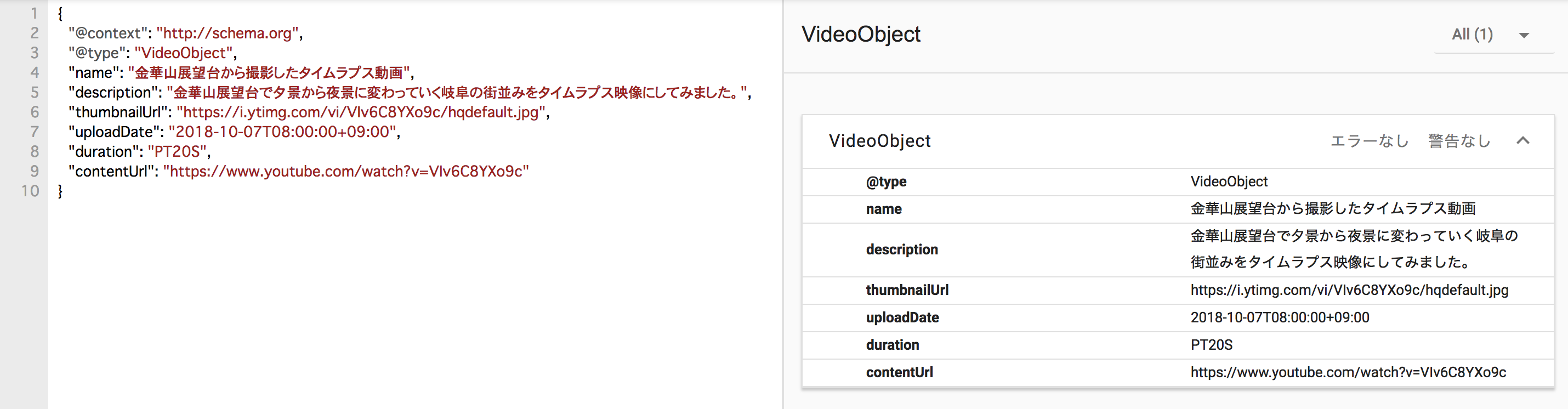This screenshot has height=409, width=1568.
Task: Click line number 5 in the gutter
Action: pyautogui.click(x=34, y=93)
